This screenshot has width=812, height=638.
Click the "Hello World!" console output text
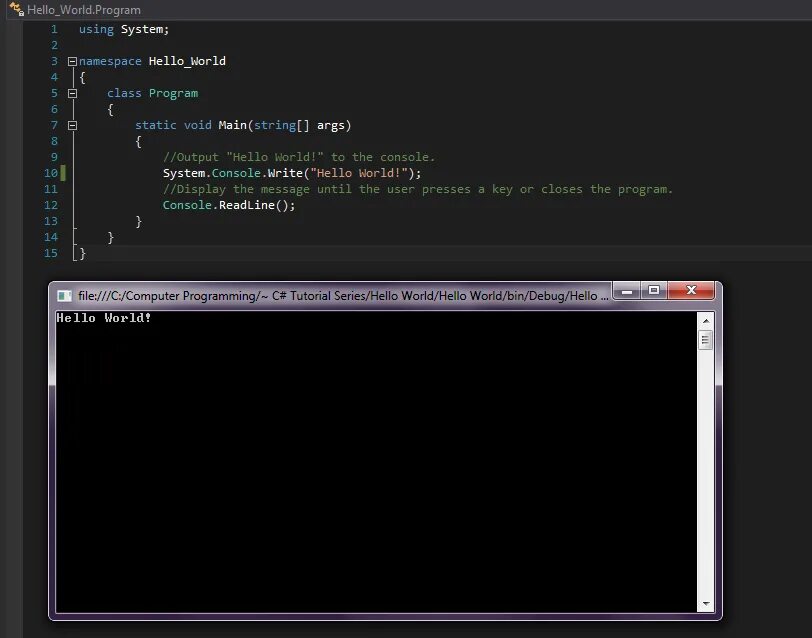[x=104, y=318]
